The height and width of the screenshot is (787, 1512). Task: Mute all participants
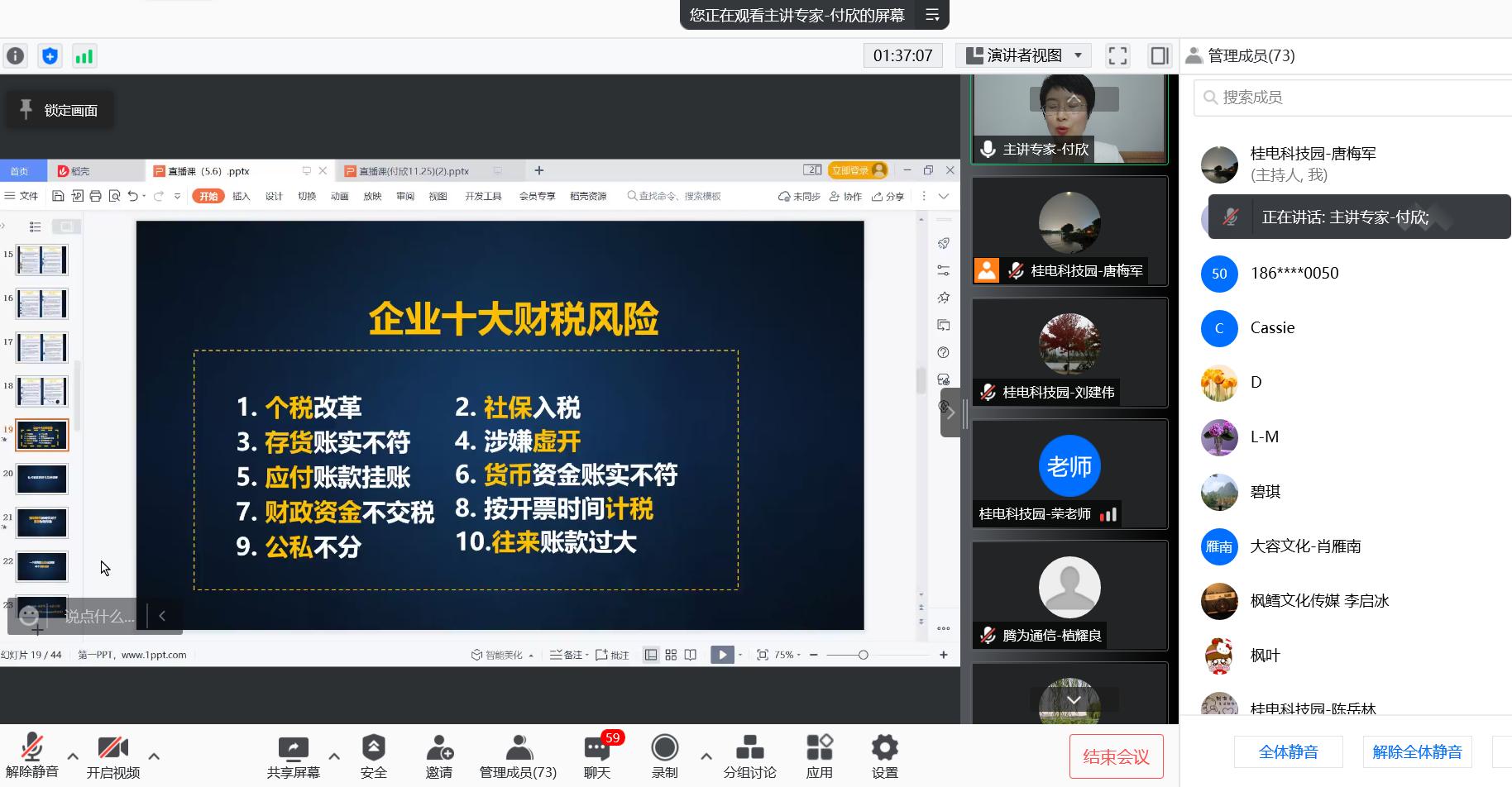(x=1288, y=752)
